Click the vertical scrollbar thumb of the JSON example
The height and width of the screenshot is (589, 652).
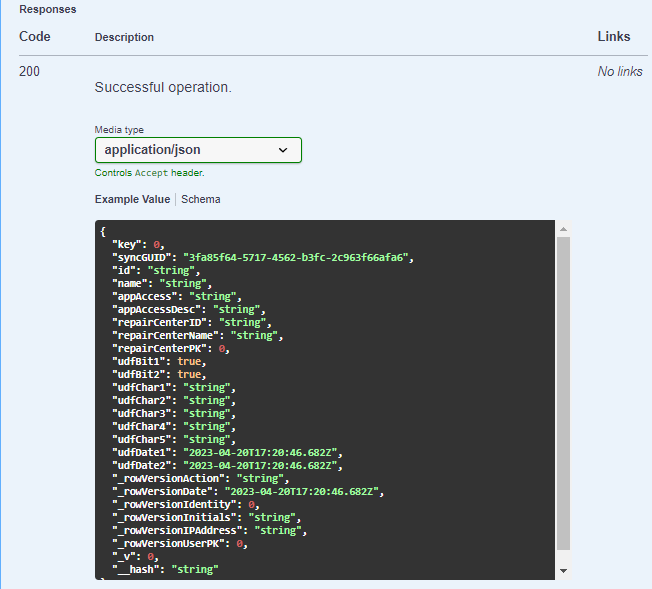pos(563,393)
